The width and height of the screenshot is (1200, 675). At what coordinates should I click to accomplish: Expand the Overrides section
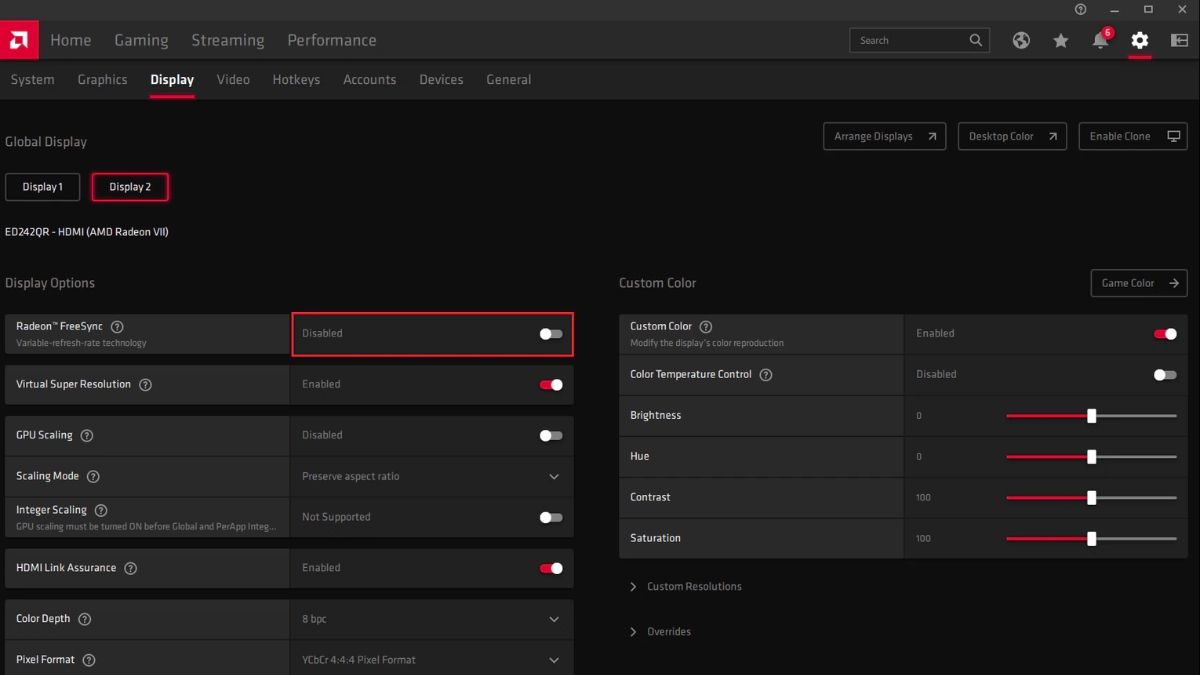tap(660, 632)
